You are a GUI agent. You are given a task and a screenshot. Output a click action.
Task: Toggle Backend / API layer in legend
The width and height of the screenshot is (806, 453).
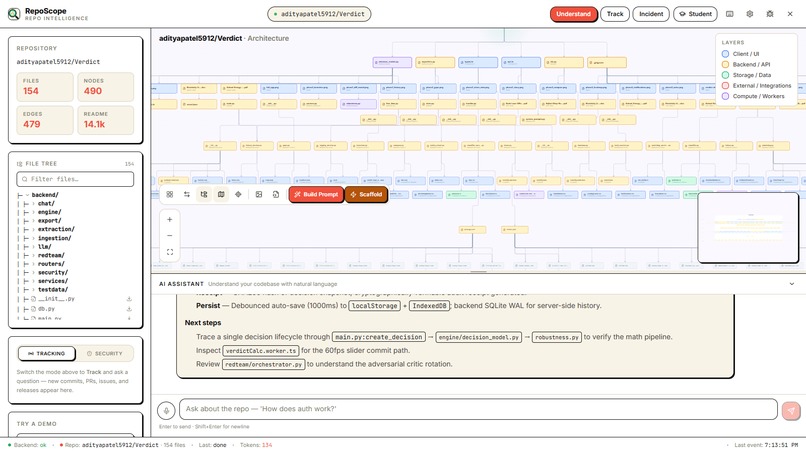tap(746, 64)
